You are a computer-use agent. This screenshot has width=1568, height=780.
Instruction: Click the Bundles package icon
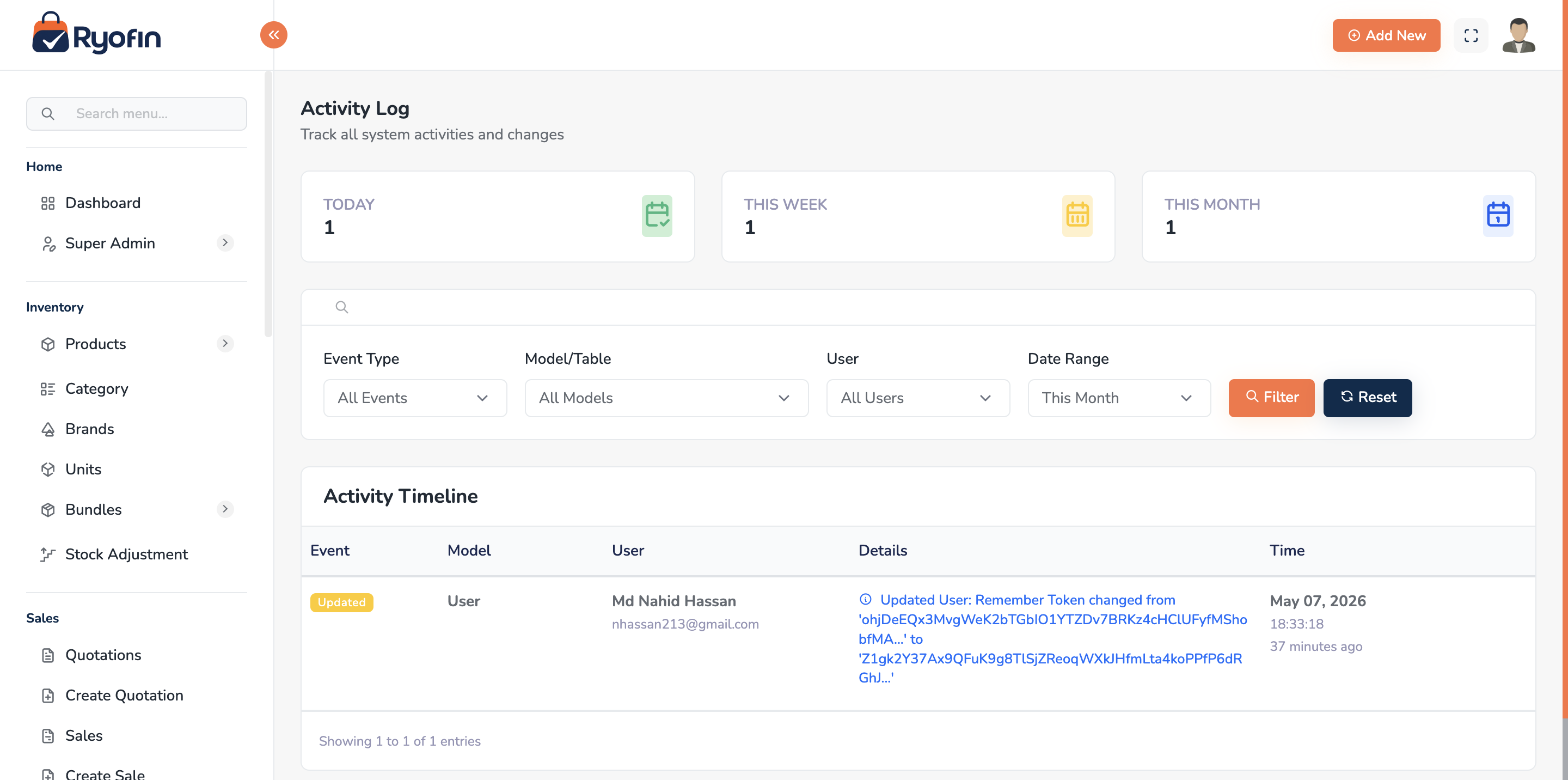(47, 510)
